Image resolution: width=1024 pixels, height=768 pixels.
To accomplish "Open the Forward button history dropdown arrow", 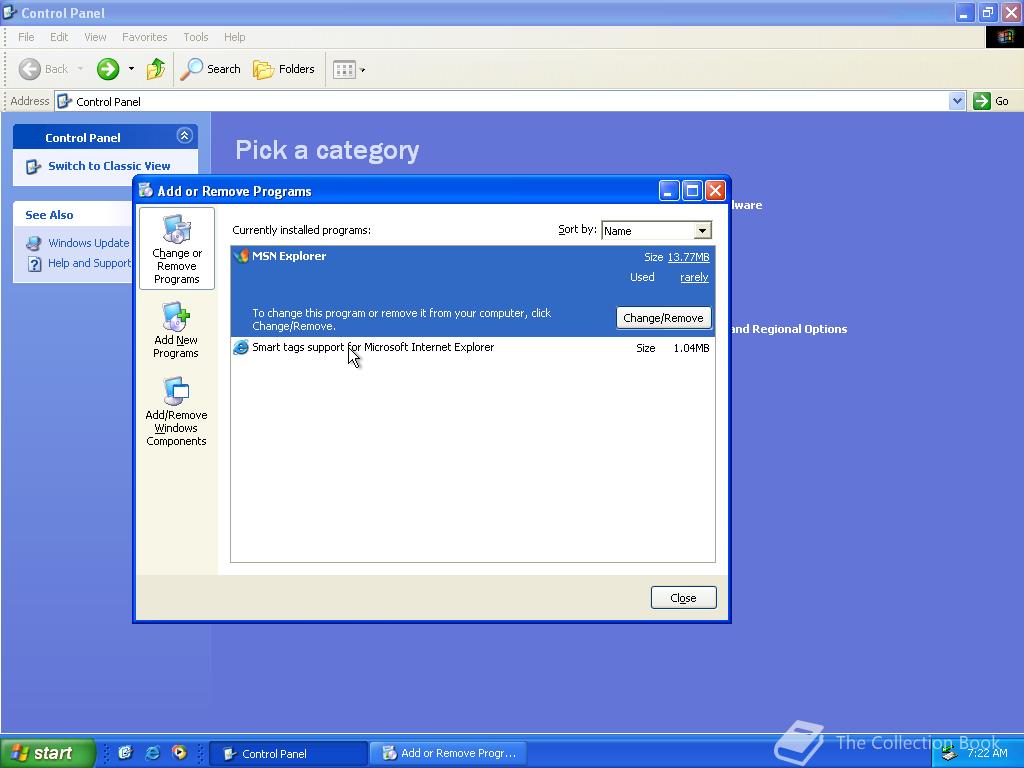I will (x=131, y=69).
